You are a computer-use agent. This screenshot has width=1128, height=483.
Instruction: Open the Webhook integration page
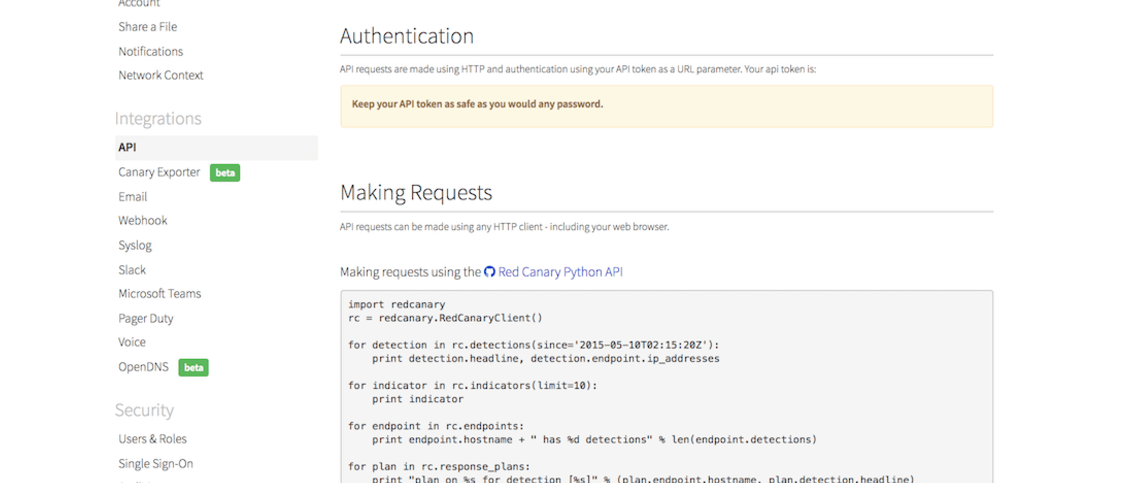click(x=143, y=221)
